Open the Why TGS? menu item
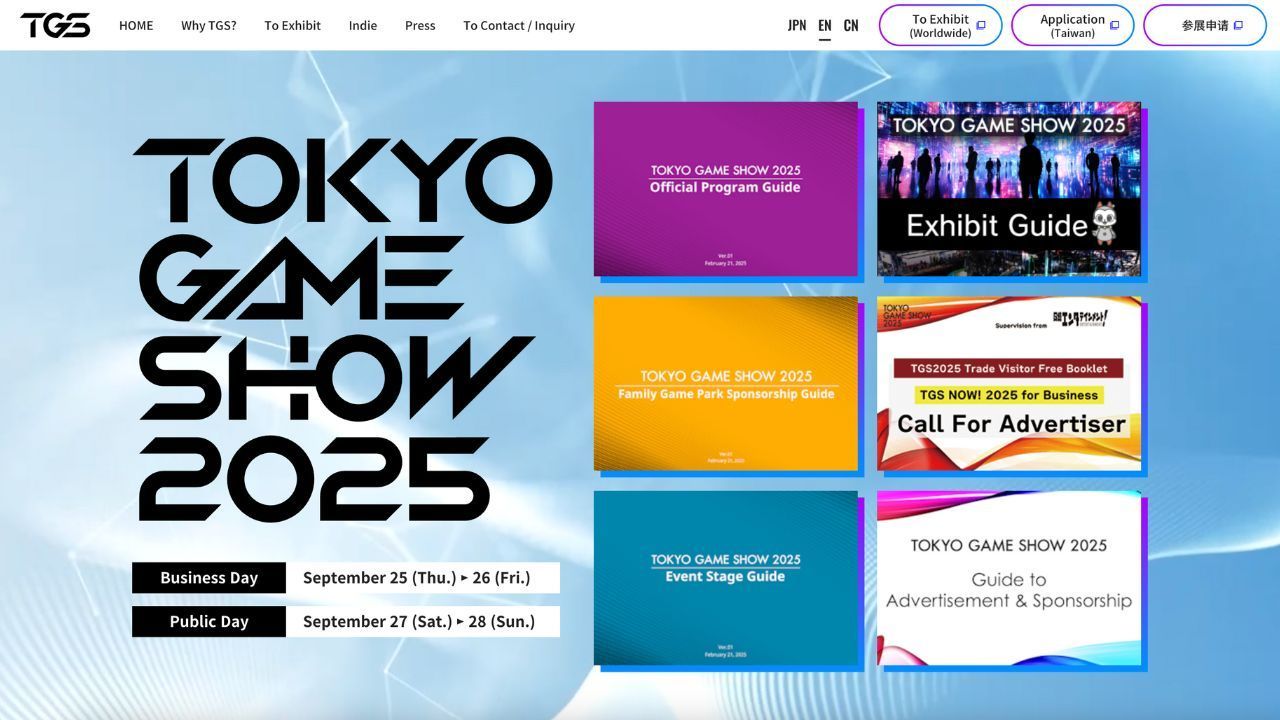 [209, 25]
